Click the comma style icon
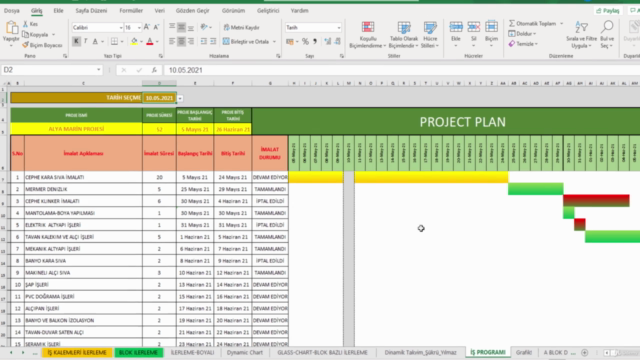 [315, 41]
